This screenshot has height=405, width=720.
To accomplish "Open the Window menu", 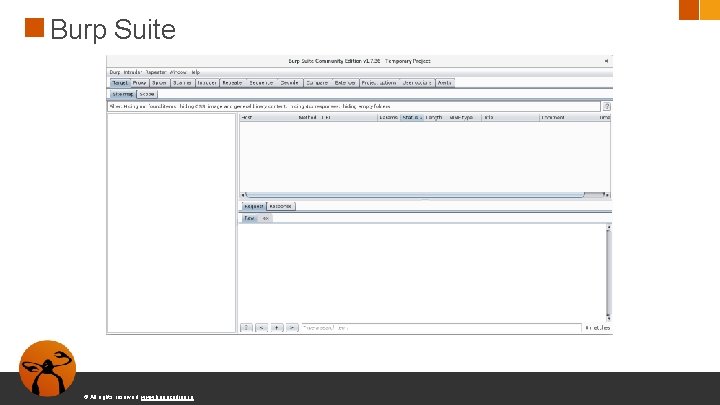I will (x=178, y=73).
